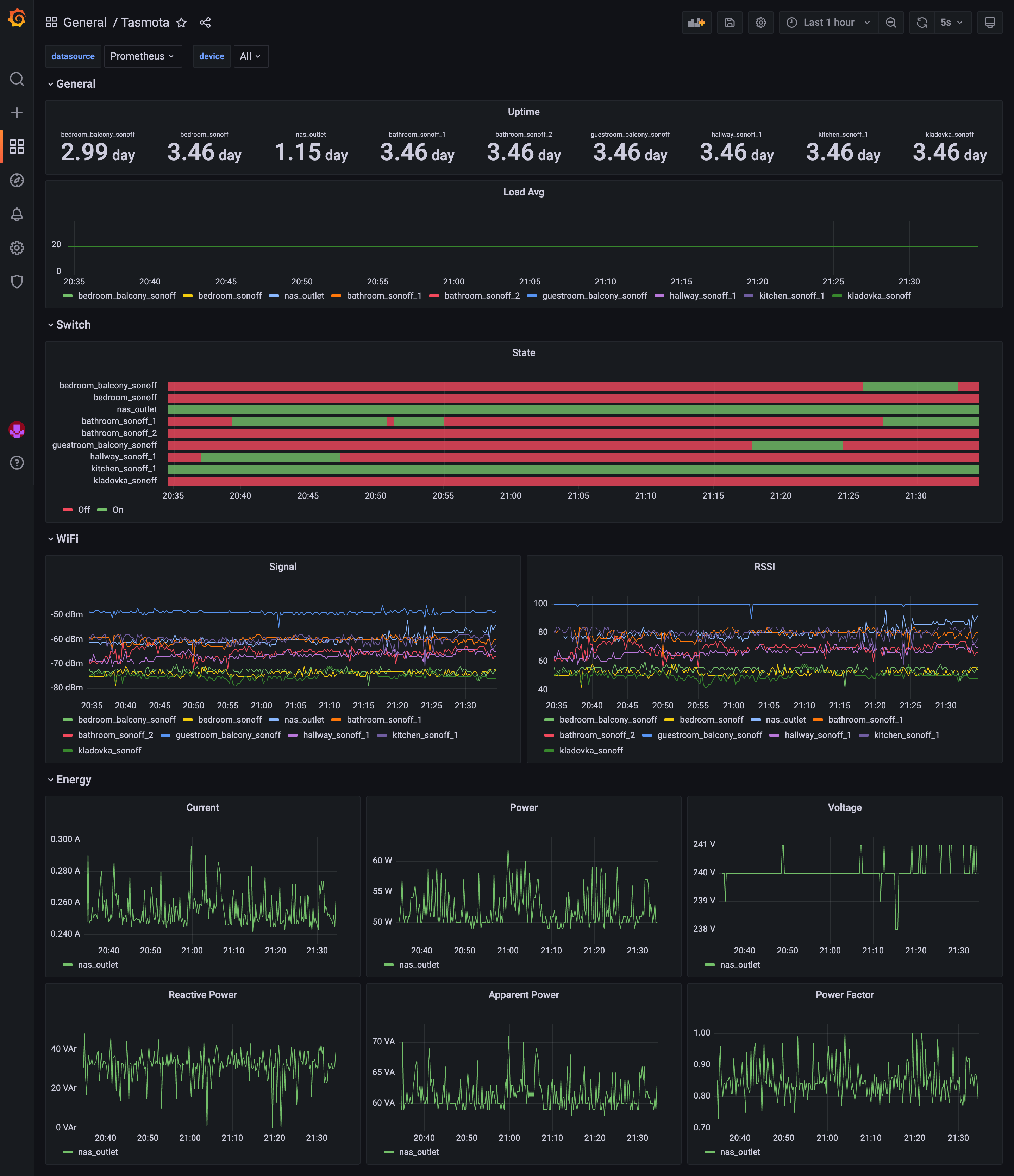
Task: Save the dashboard with disk icon
Action: pos(730,23)
